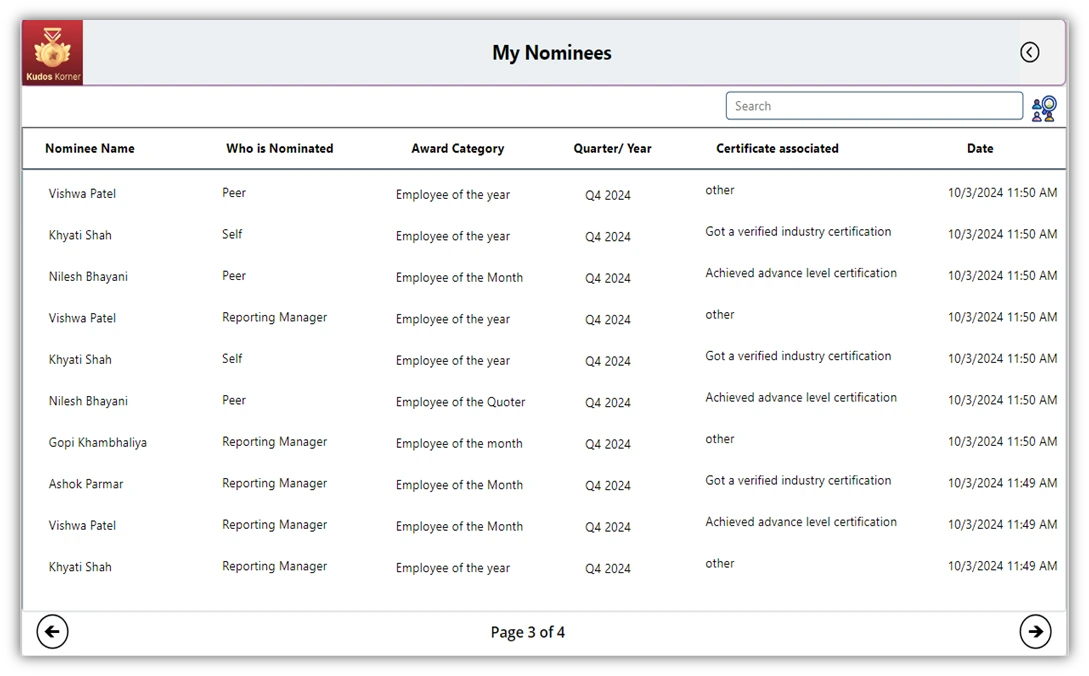Image resolution: width=1089 pixels, height=676 pixels.
Task: Select the first Vishwa Patel row
Action: tap(82, 193)
